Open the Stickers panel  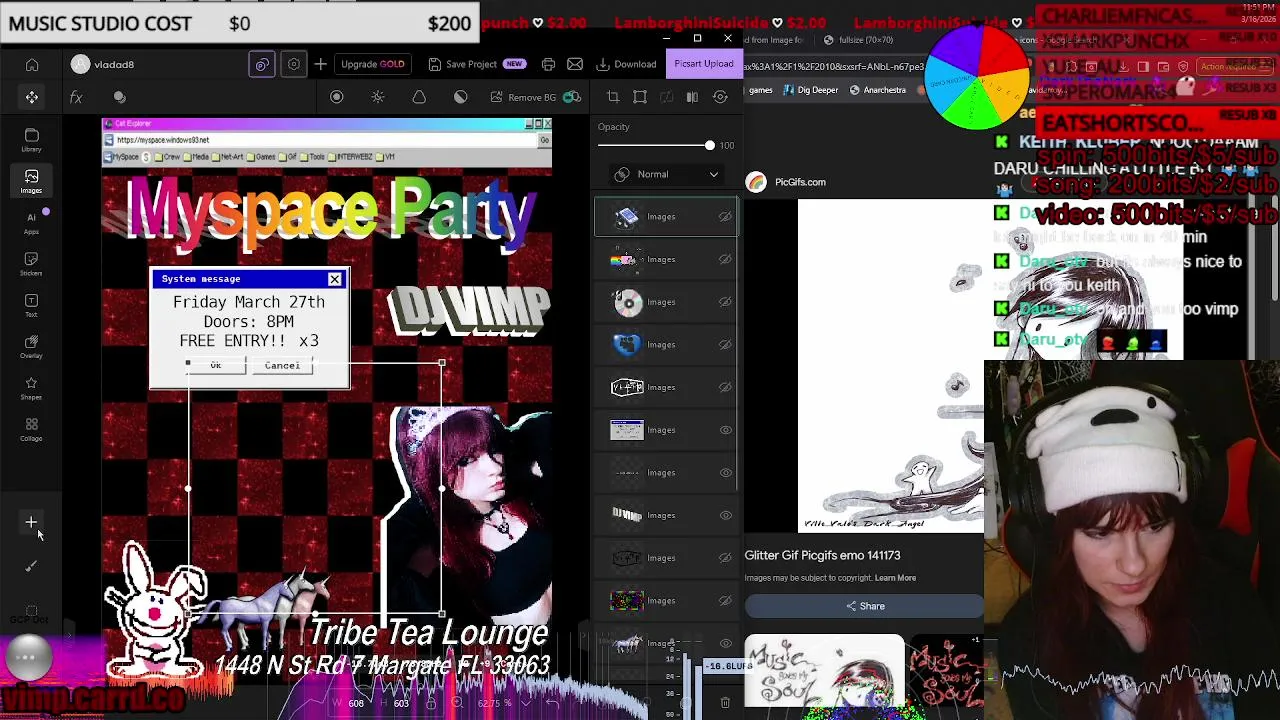pyautogui.click(x=31, y=264)
